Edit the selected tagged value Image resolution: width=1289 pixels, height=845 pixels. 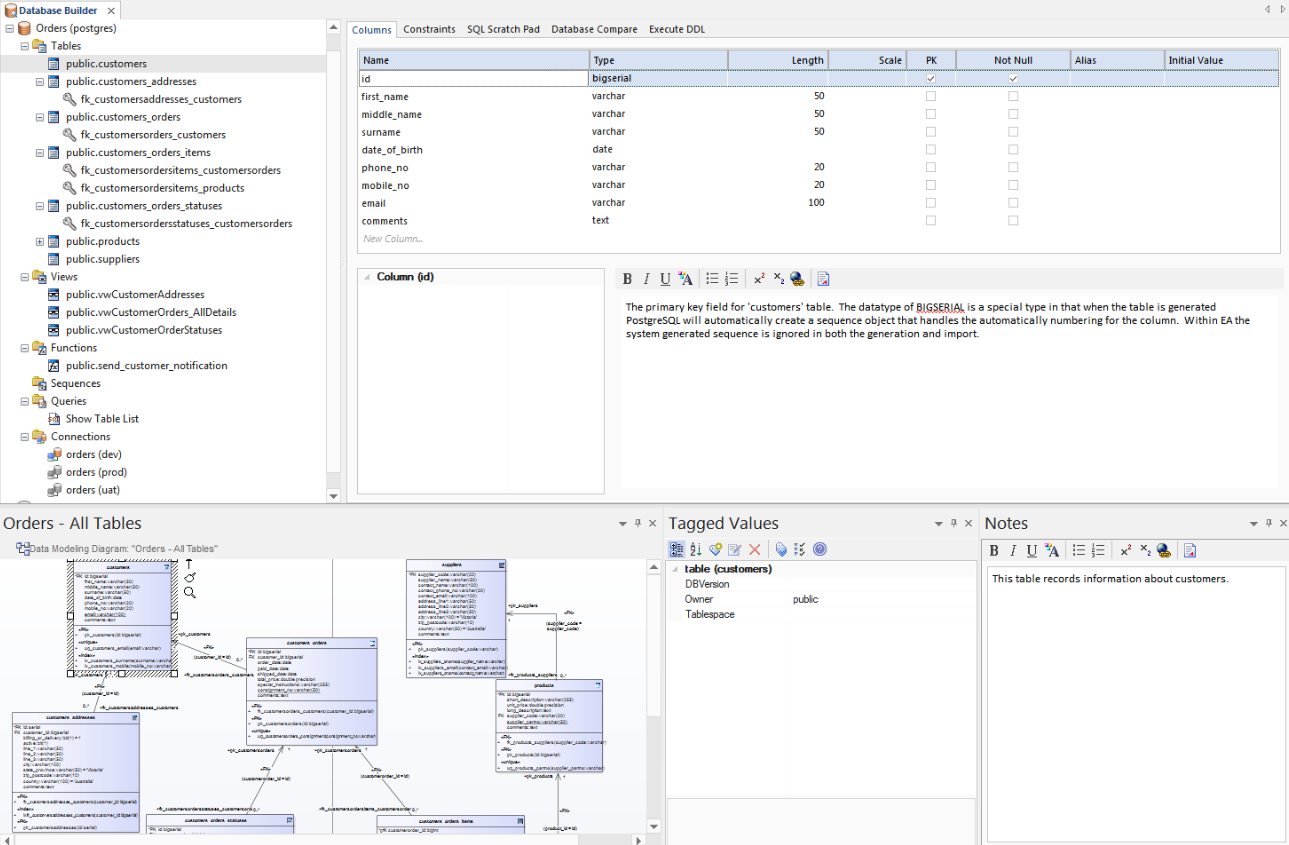pyautogui.click(x=735, y=550)
